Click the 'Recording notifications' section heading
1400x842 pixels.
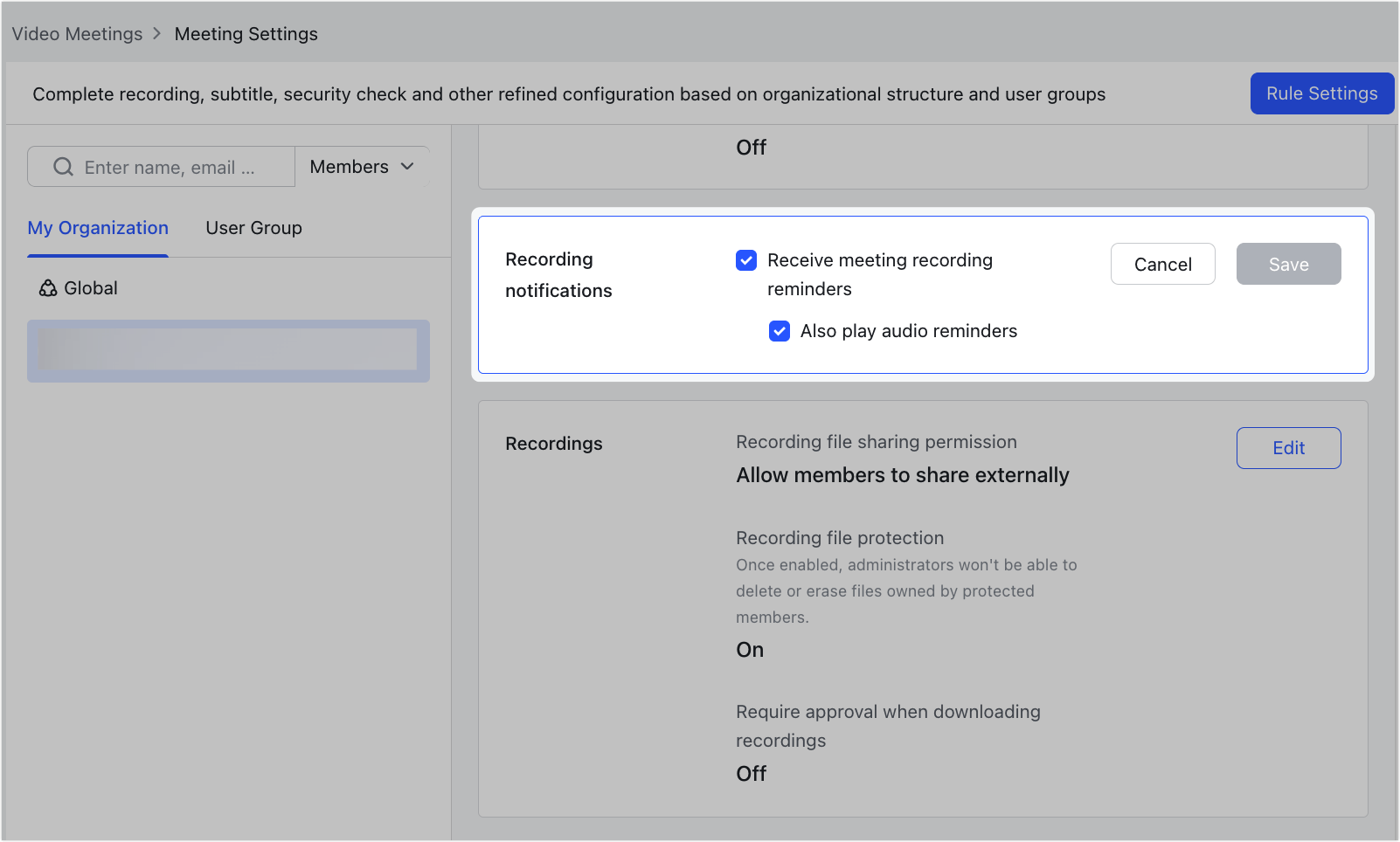point(558,275)
